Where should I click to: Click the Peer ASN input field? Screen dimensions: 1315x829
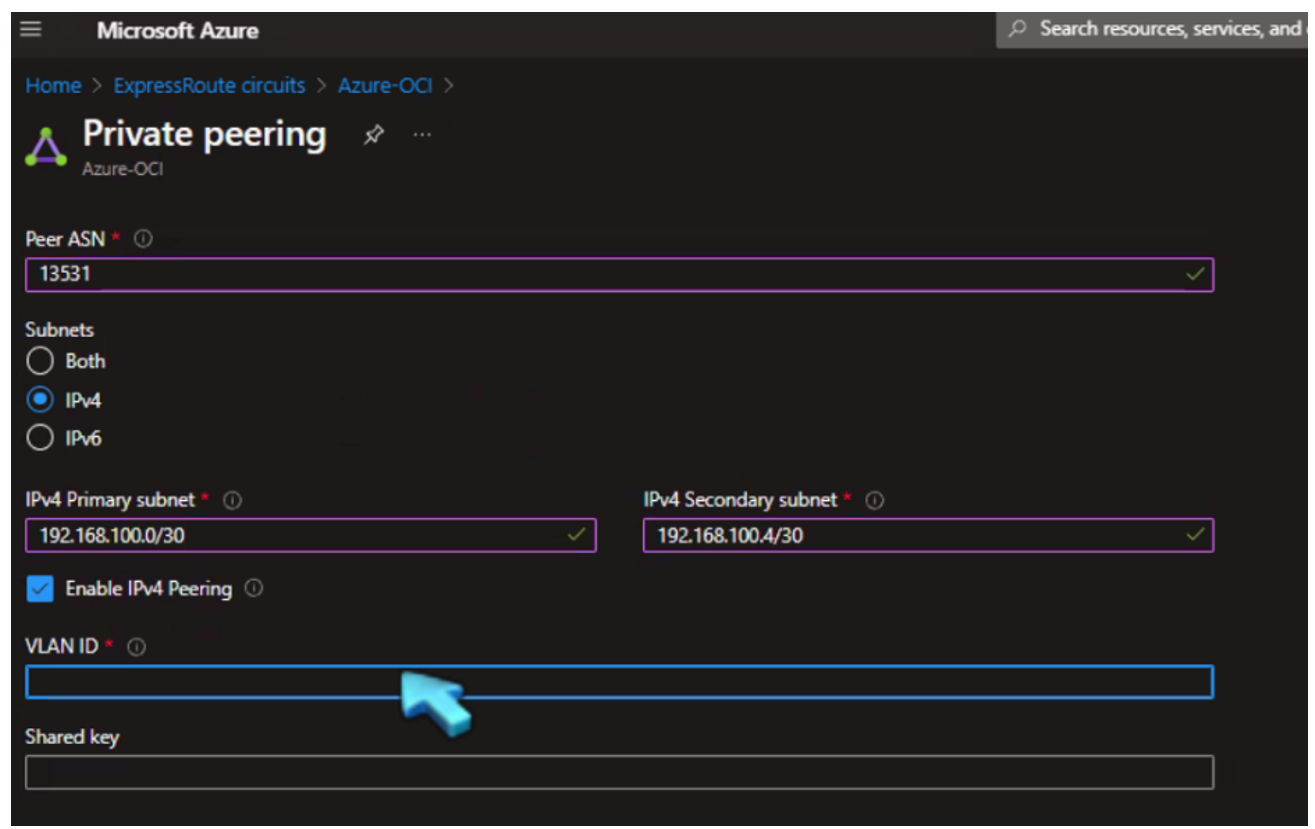pos(600,275)
